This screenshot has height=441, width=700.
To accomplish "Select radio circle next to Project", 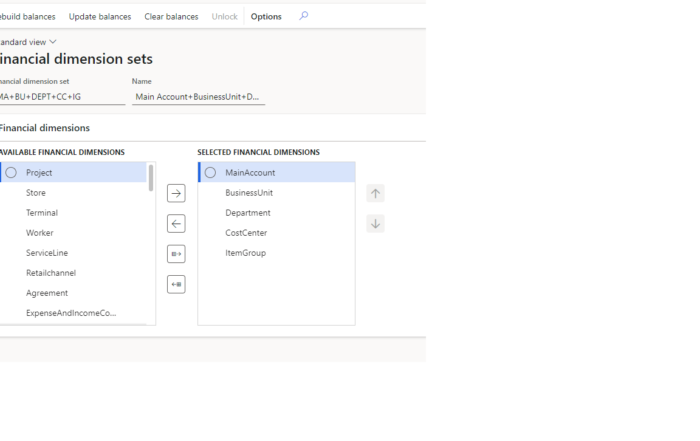I will point(11,172).
